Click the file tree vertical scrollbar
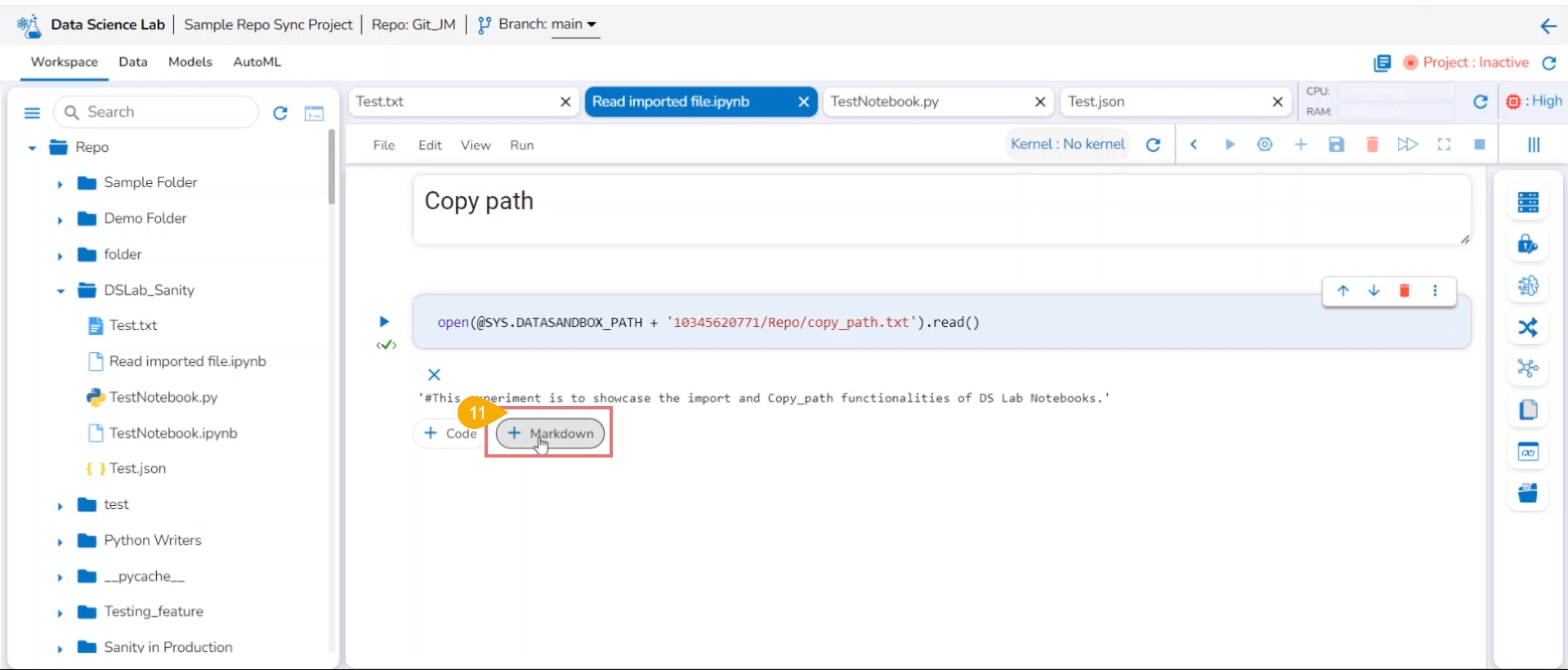 [x=331, y=167]
